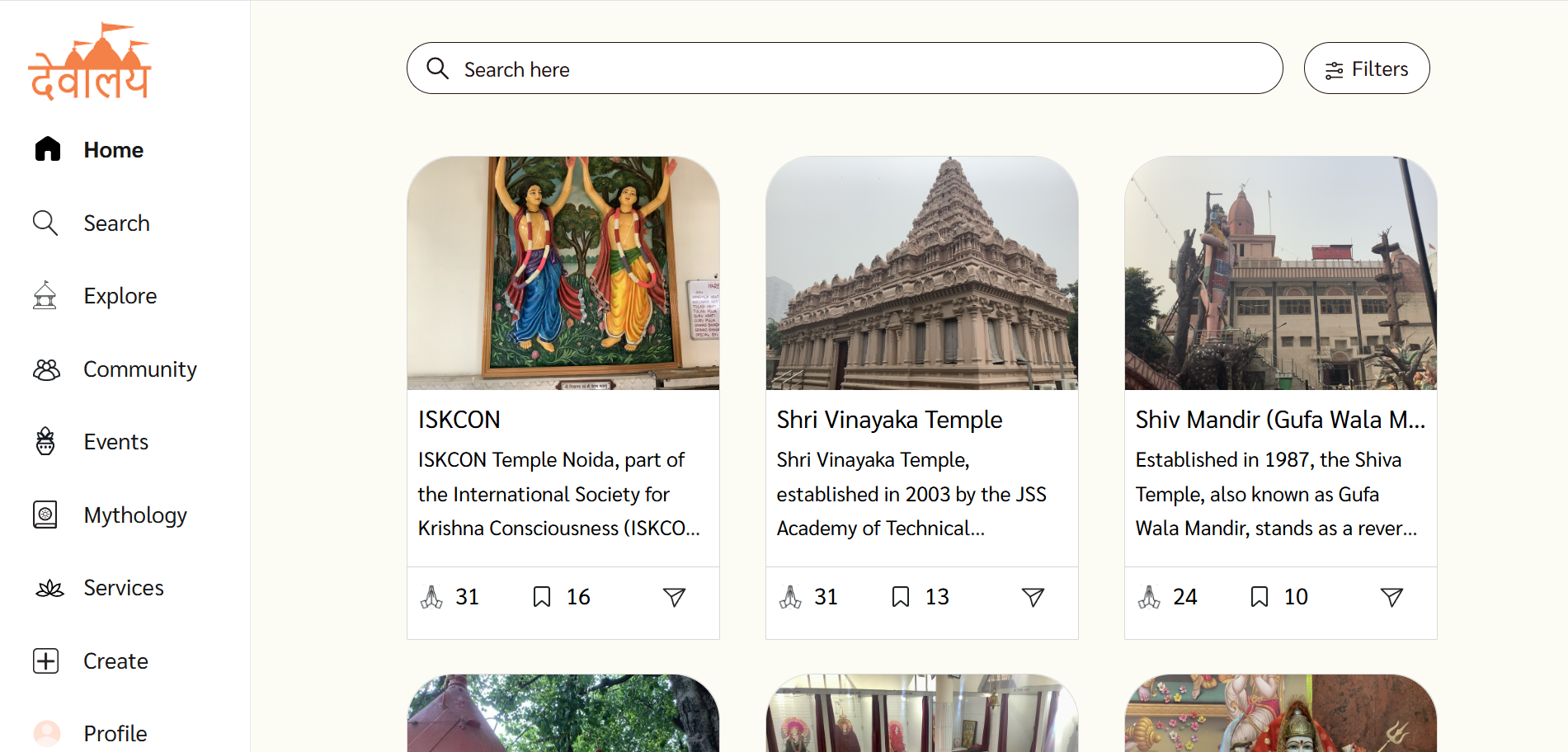Bookmark the Shiv Mandir card
Screen dimensions: 1568x752
click(x=1260, y=597)
